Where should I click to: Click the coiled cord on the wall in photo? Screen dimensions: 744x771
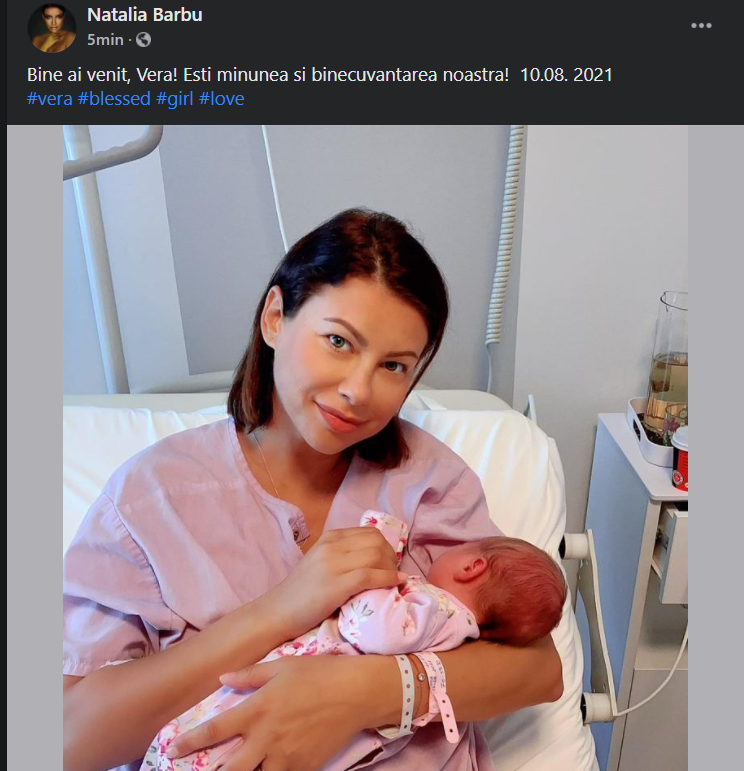click(x=505, y=236)
